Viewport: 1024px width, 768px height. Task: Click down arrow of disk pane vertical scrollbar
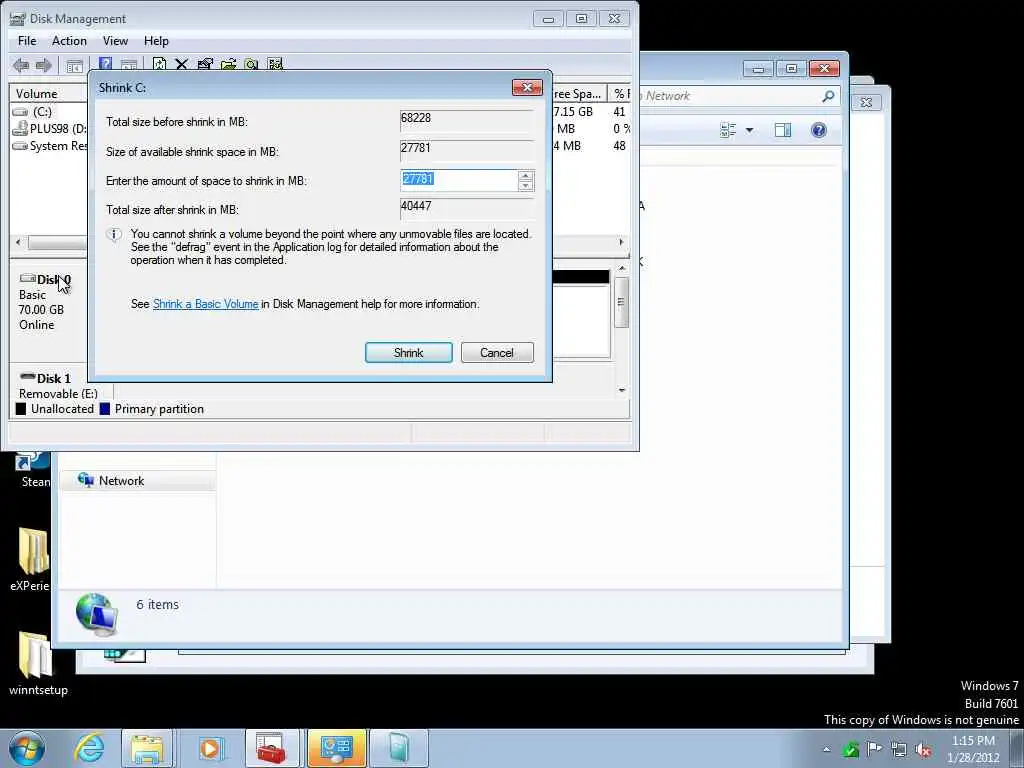coord(622,391)
